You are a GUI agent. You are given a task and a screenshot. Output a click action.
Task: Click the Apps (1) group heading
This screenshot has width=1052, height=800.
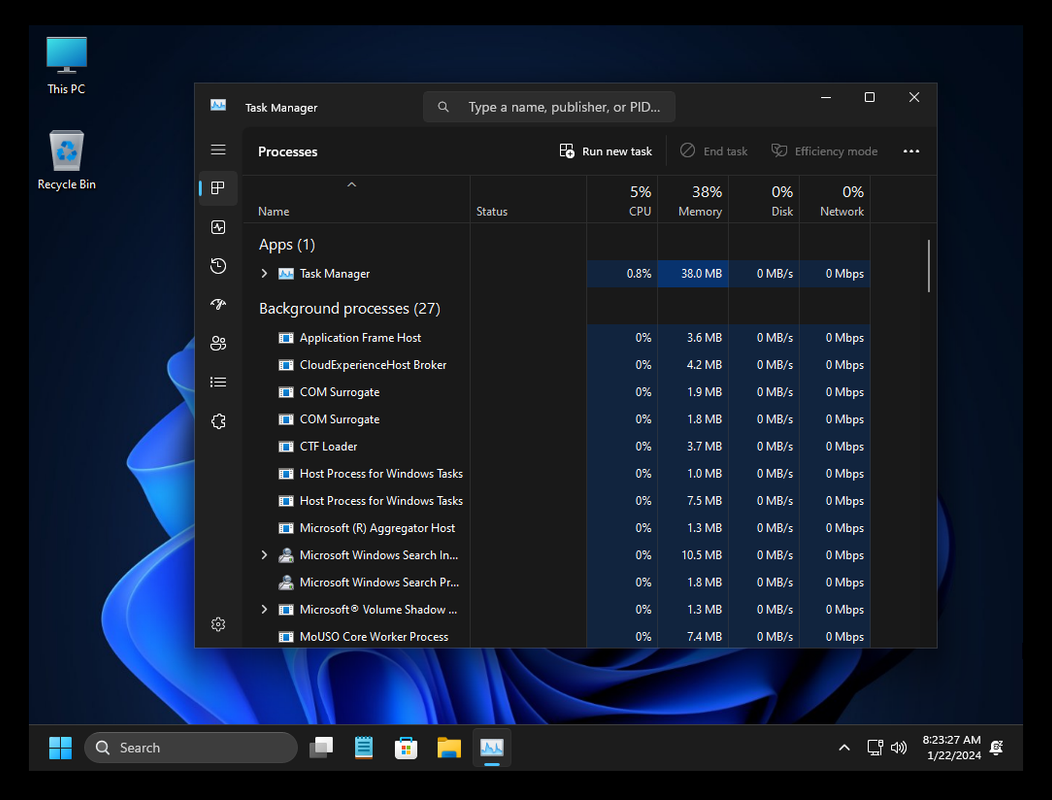click(287, 244)
